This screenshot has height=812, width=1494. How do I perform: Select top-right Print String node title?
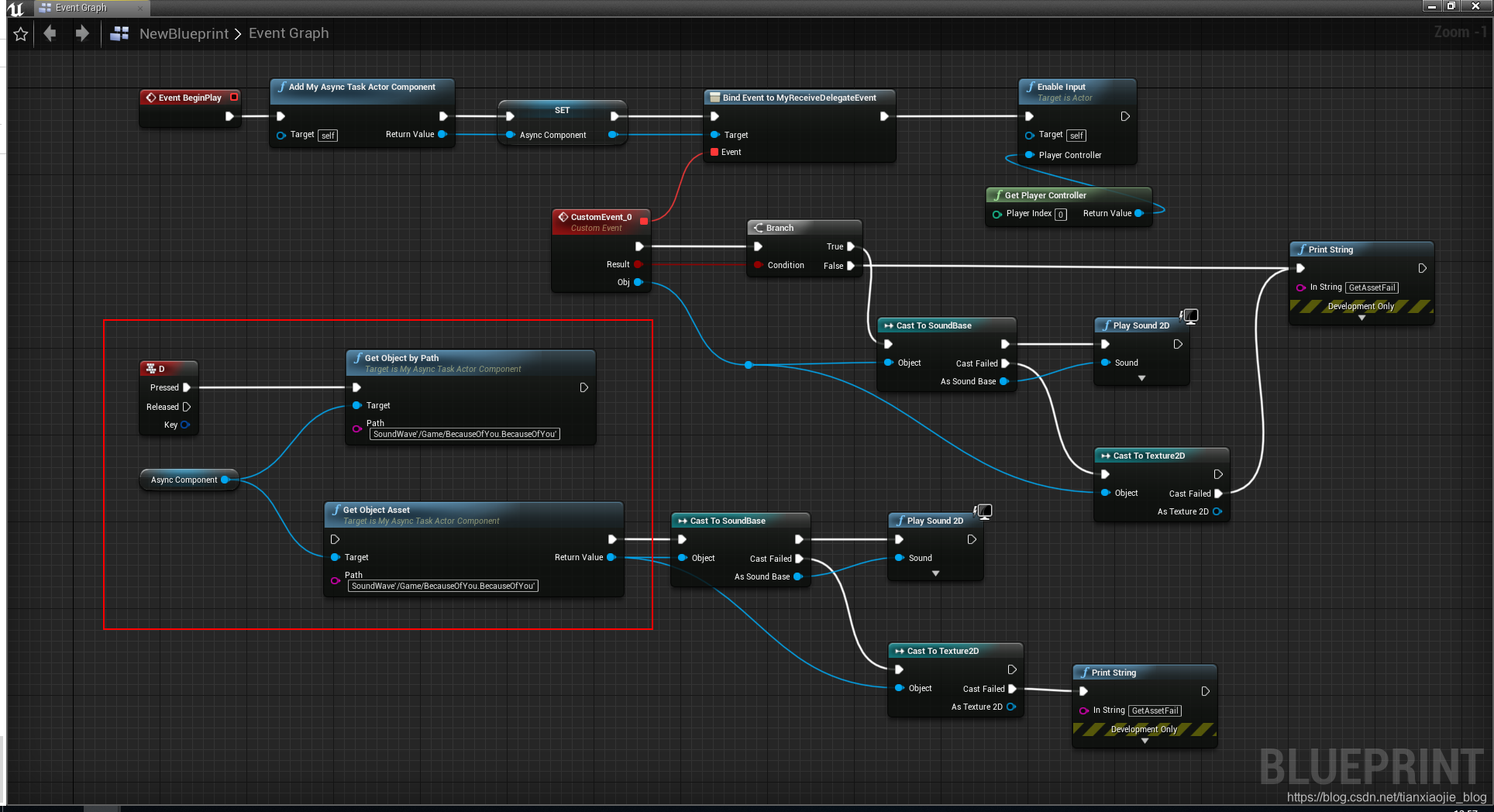(x=1330, y=249)
